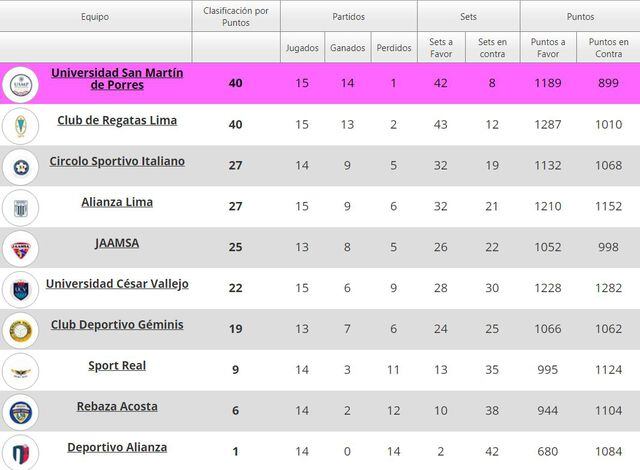The width and height of the screenshot is (640, 470).
Task: Click the Universidad San Martín de Porres logo
Action: (x=20, y=85)
